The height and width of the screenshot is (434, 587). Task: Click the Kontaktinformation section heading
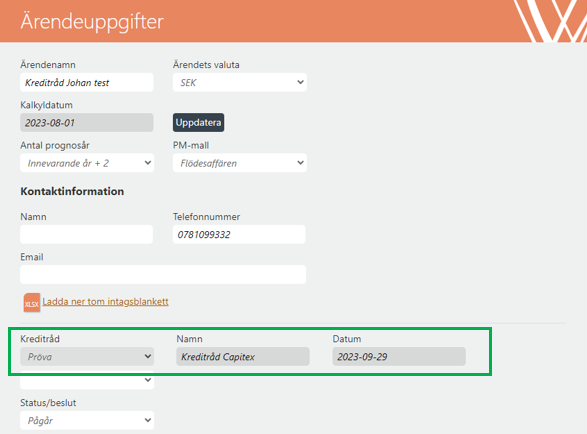pos(72,191)
